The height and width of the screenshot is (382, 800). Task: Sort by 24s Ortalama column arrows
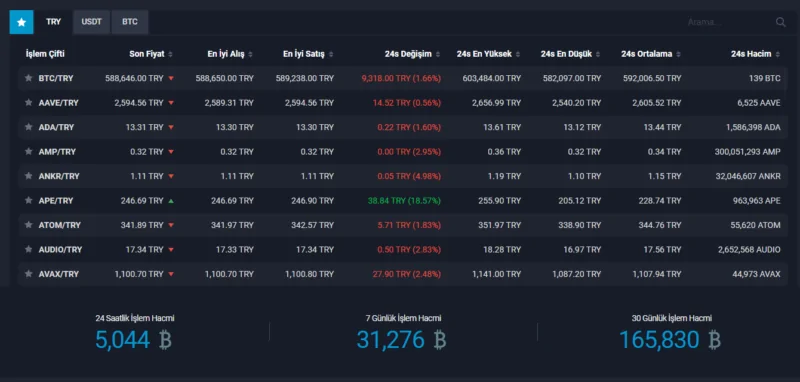678,55
